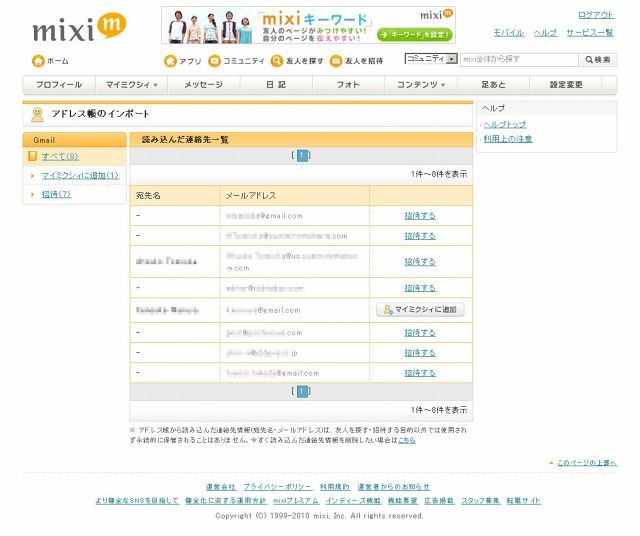Viewport: 640px width, 536px height.
Task: Open the サービス一覧 services list link
Action: (590, 33)
